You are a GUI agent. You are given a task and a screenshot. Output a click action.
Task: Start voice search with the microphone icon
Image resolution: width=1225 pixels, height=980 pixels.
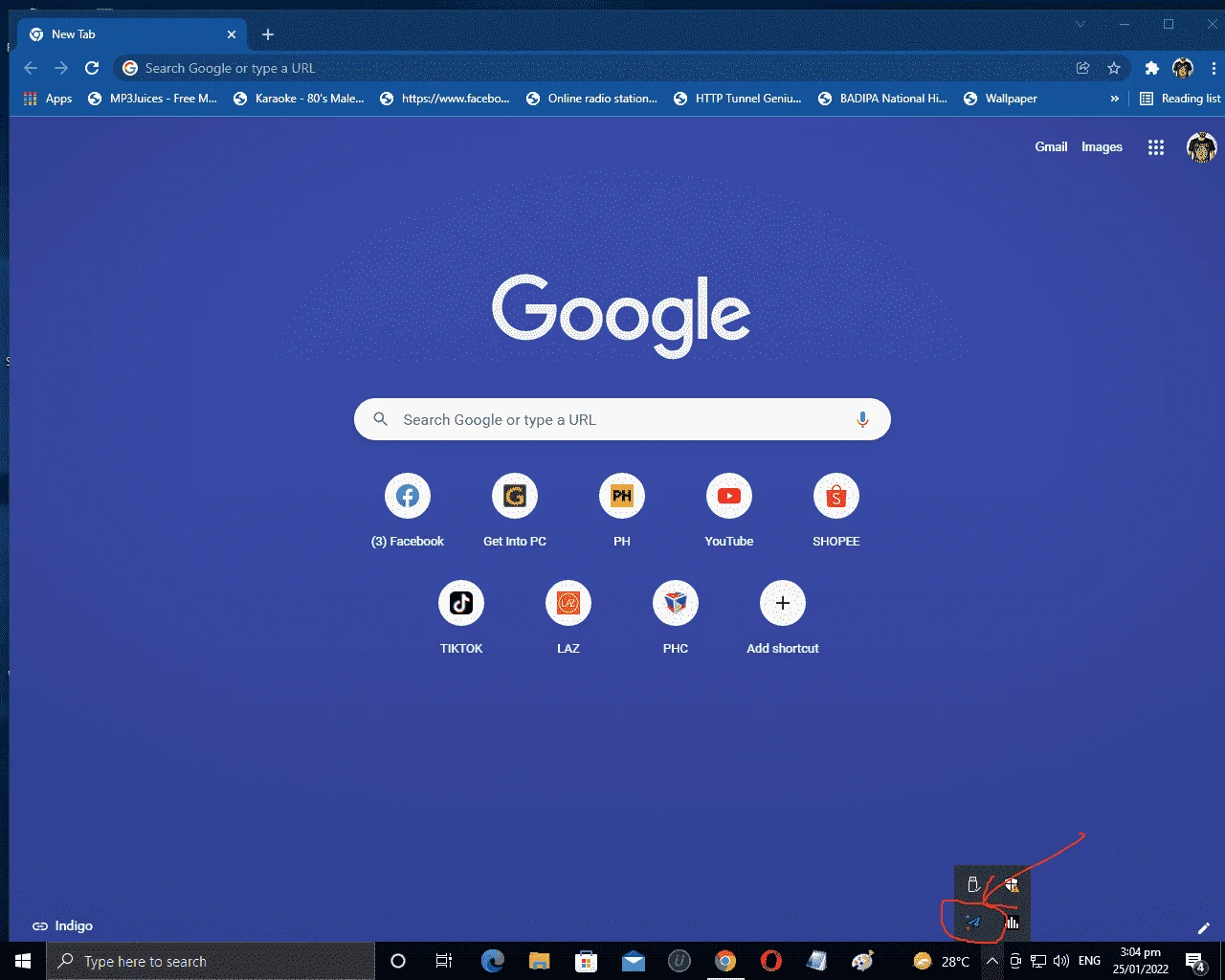tap(862, 419)
